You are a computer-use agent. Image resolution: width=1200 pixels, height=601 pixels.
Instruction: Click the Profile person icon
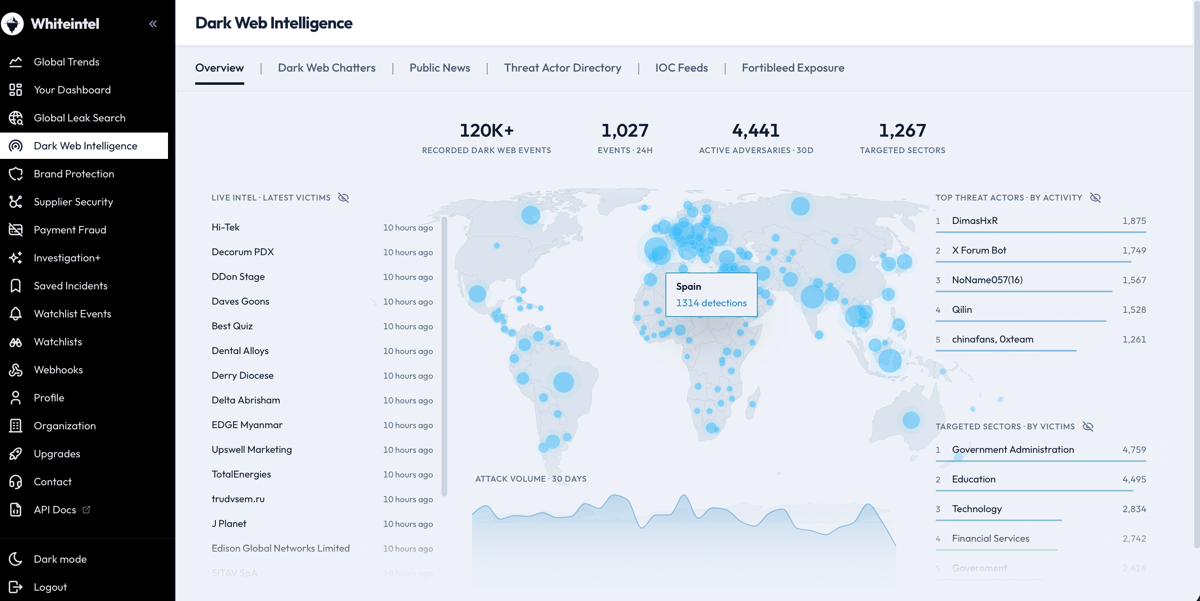coord(16,398)
